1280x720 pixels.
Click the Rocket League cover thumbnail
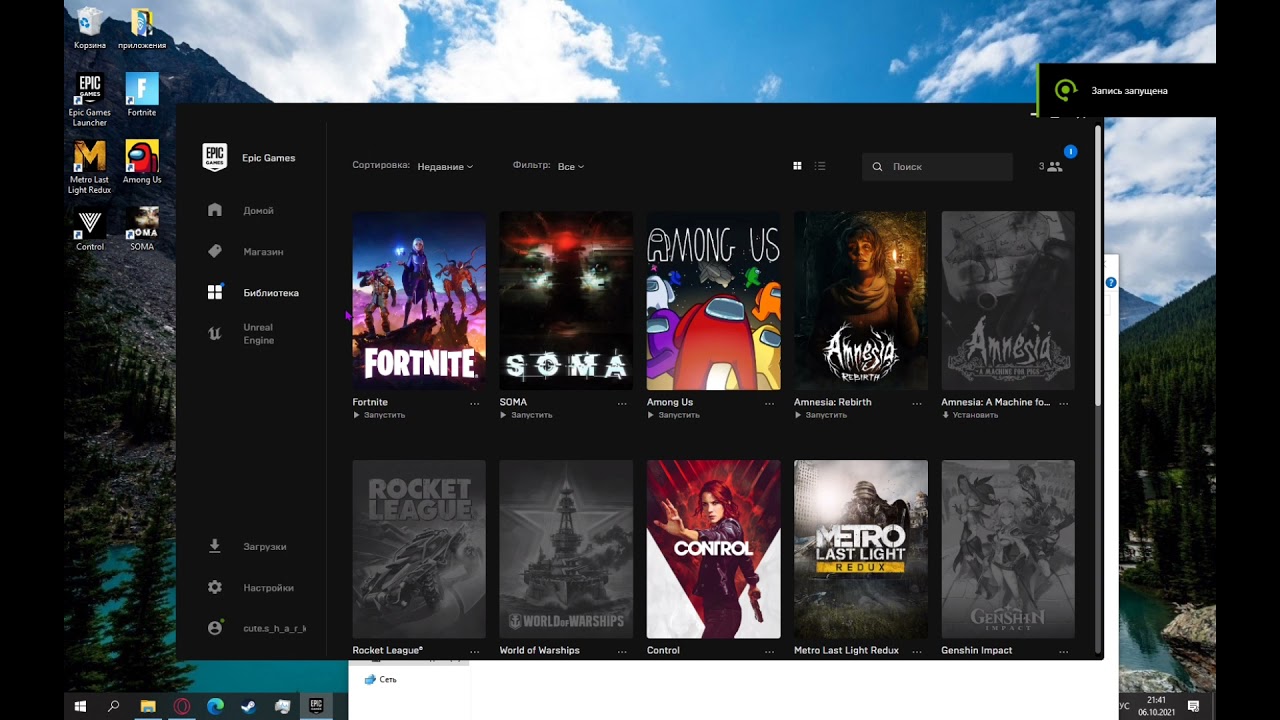tap(419, 549)
